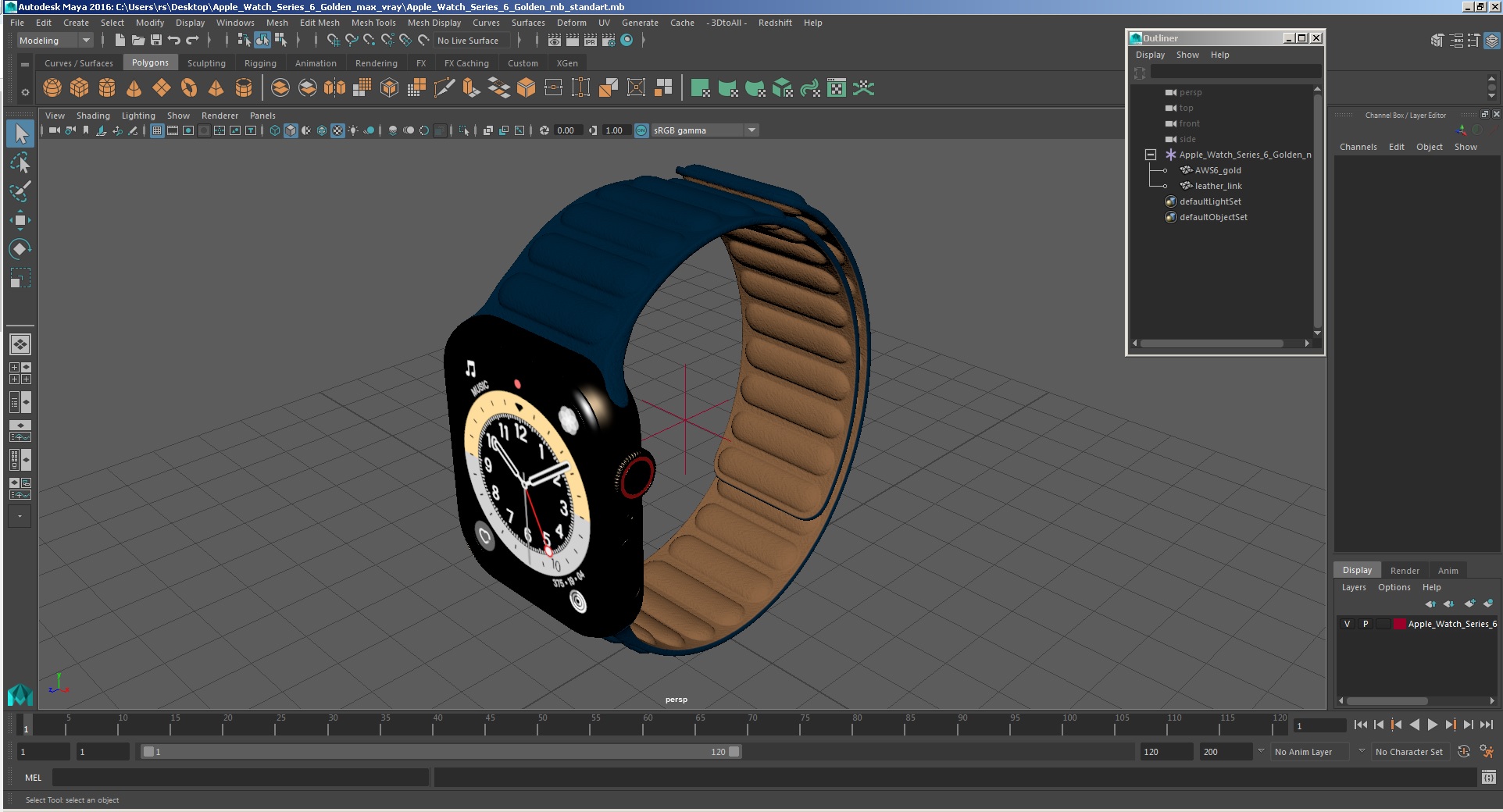This screenshot has width=1503, height=812.
Task: Activate the Lasso select tool
Action: [20, 162]
